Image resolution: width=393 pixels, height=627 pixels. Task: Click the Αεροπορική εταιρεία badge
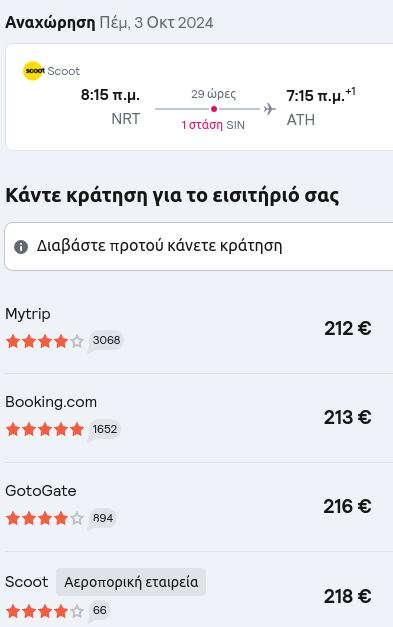click(x=131, y=582)
